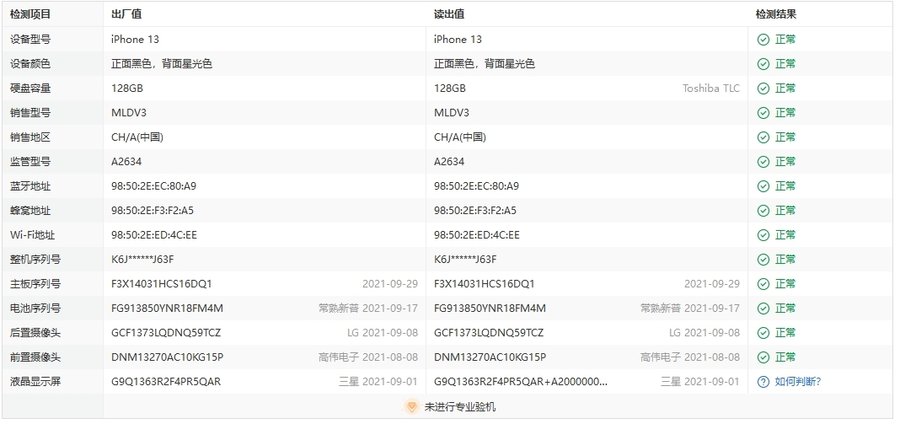Screen dimensions: 900x424
Task: Click the green check icon in 后置摄像头 row
Action: 763,333
